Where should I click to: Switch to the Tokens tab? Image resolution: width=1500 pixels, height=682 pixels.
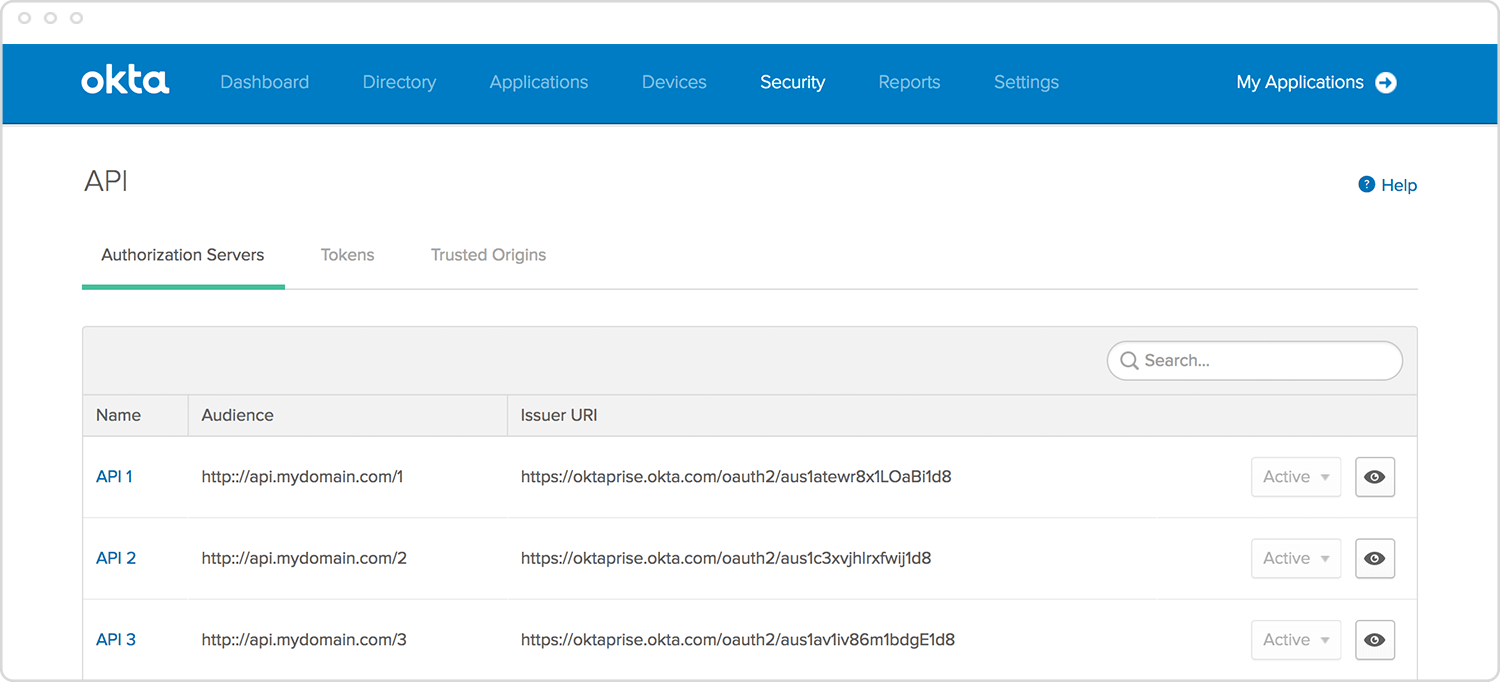tap(347, 255)
